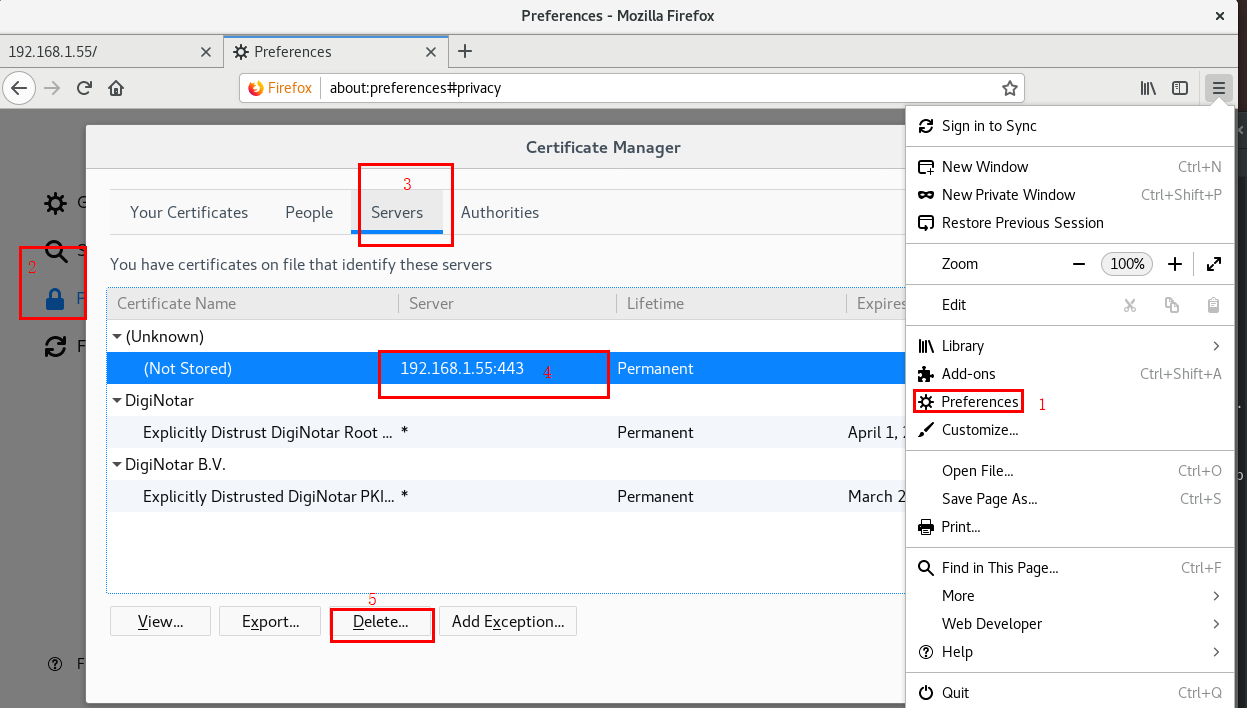The height and width of the screenshot is (708, 1247).
Task: Zoom in with the plus button
Action: [x=1175, y=264]
